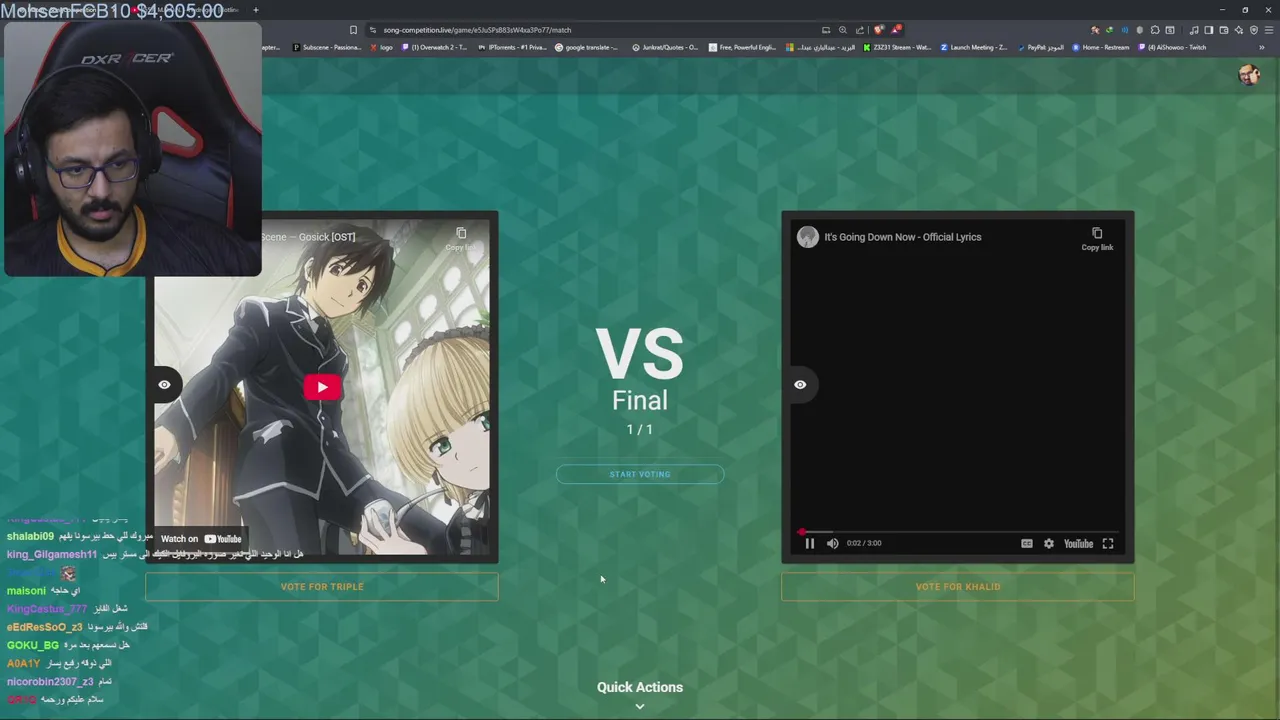Vote for Triple
This screenshot has height=720, width=1280.
[x=322, y=587]
